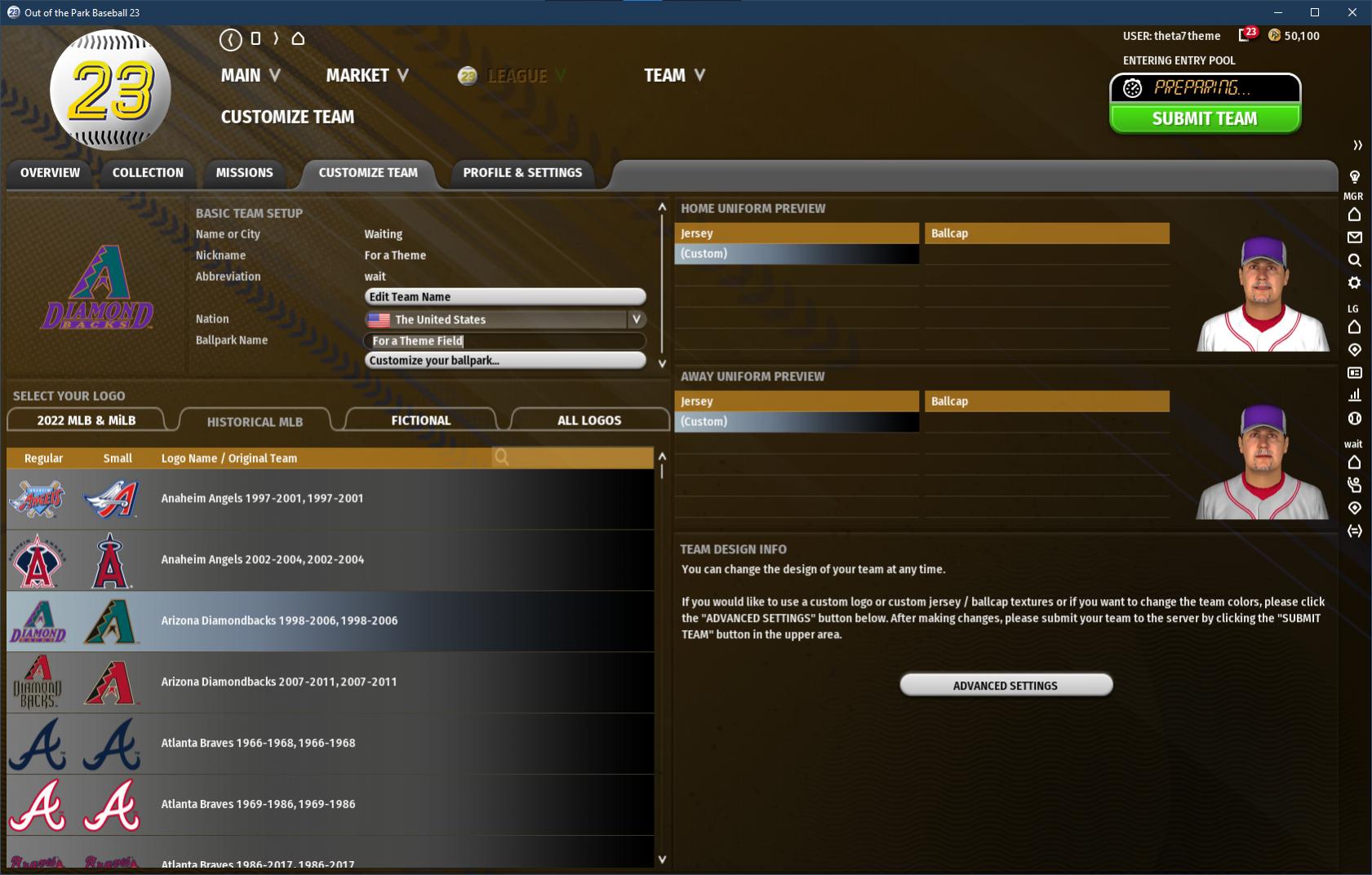Click the League baseball icon in menu
The width and height of the screenshot is (1372, 875).
[468, 76]
